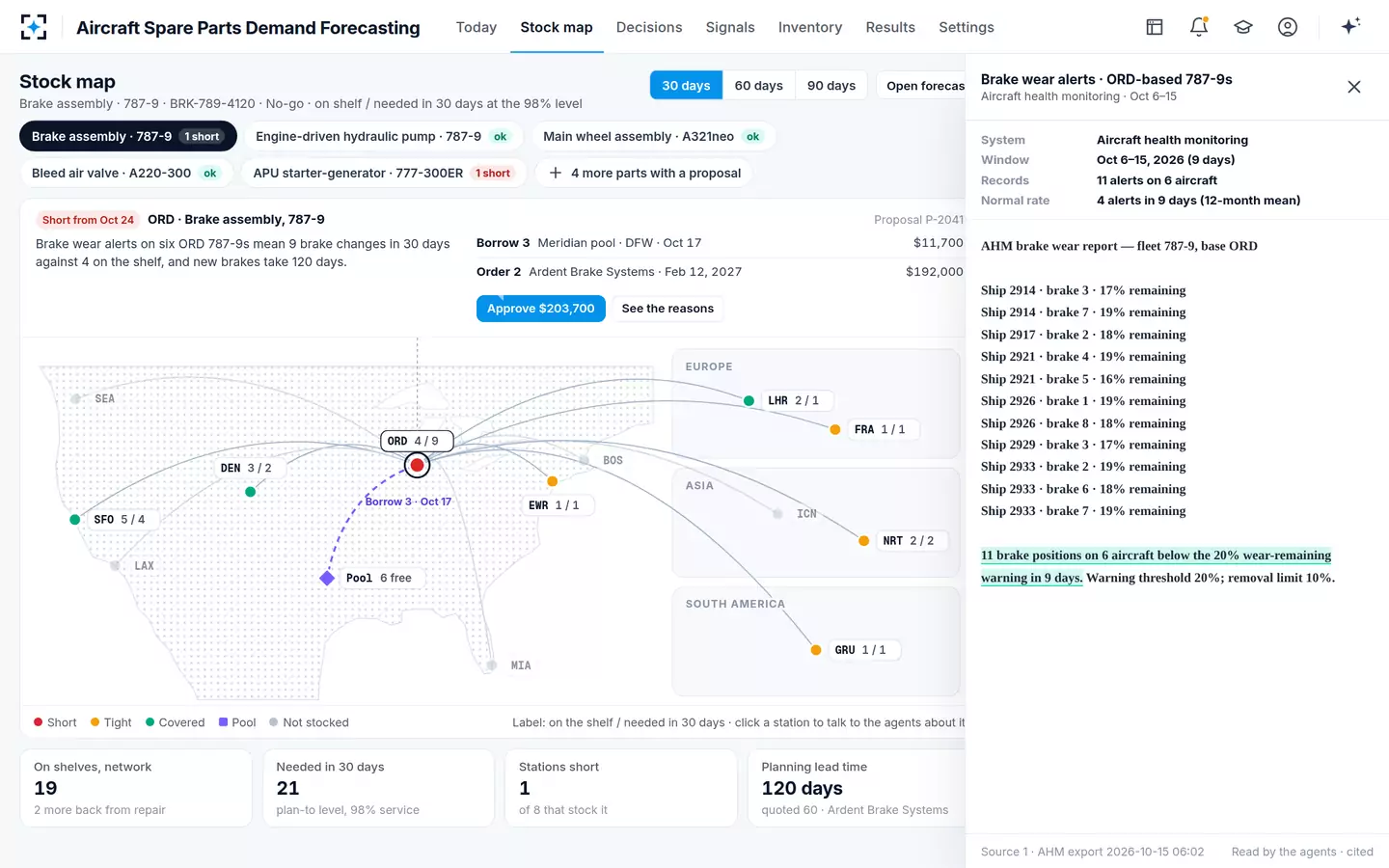Select the green LHR station dot
This screenshot has width=1389, height=868.
(x=749, y=400)
